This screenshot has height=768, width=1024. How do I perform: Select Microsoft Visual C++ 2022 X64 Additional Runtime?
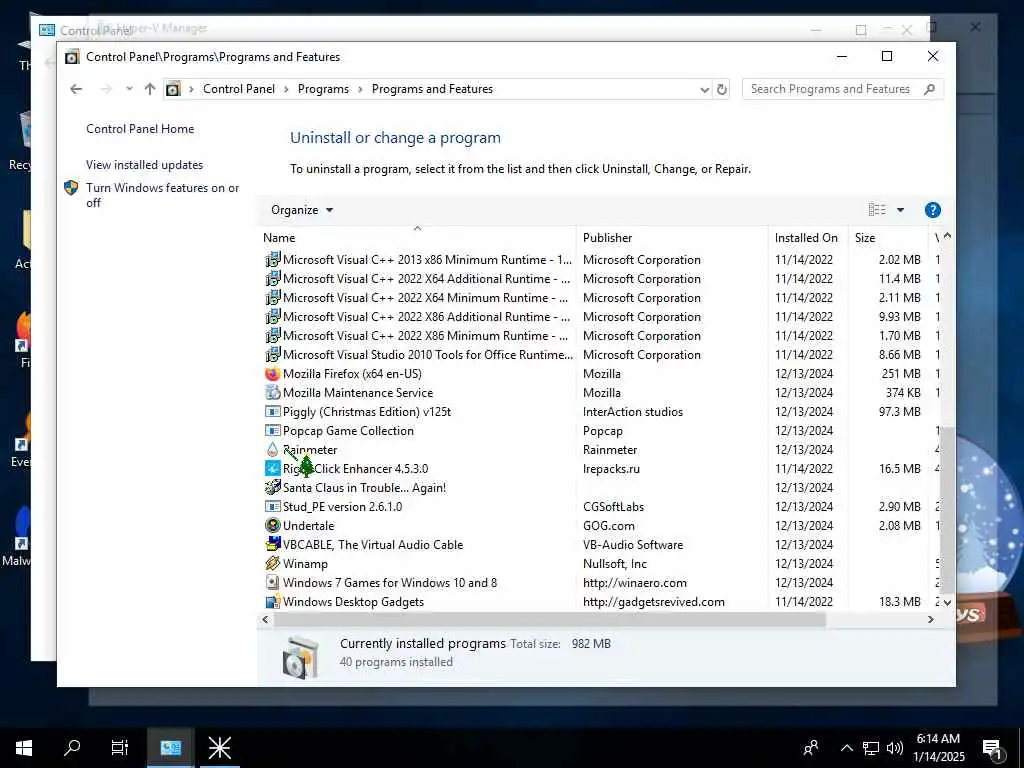point(598,279)
